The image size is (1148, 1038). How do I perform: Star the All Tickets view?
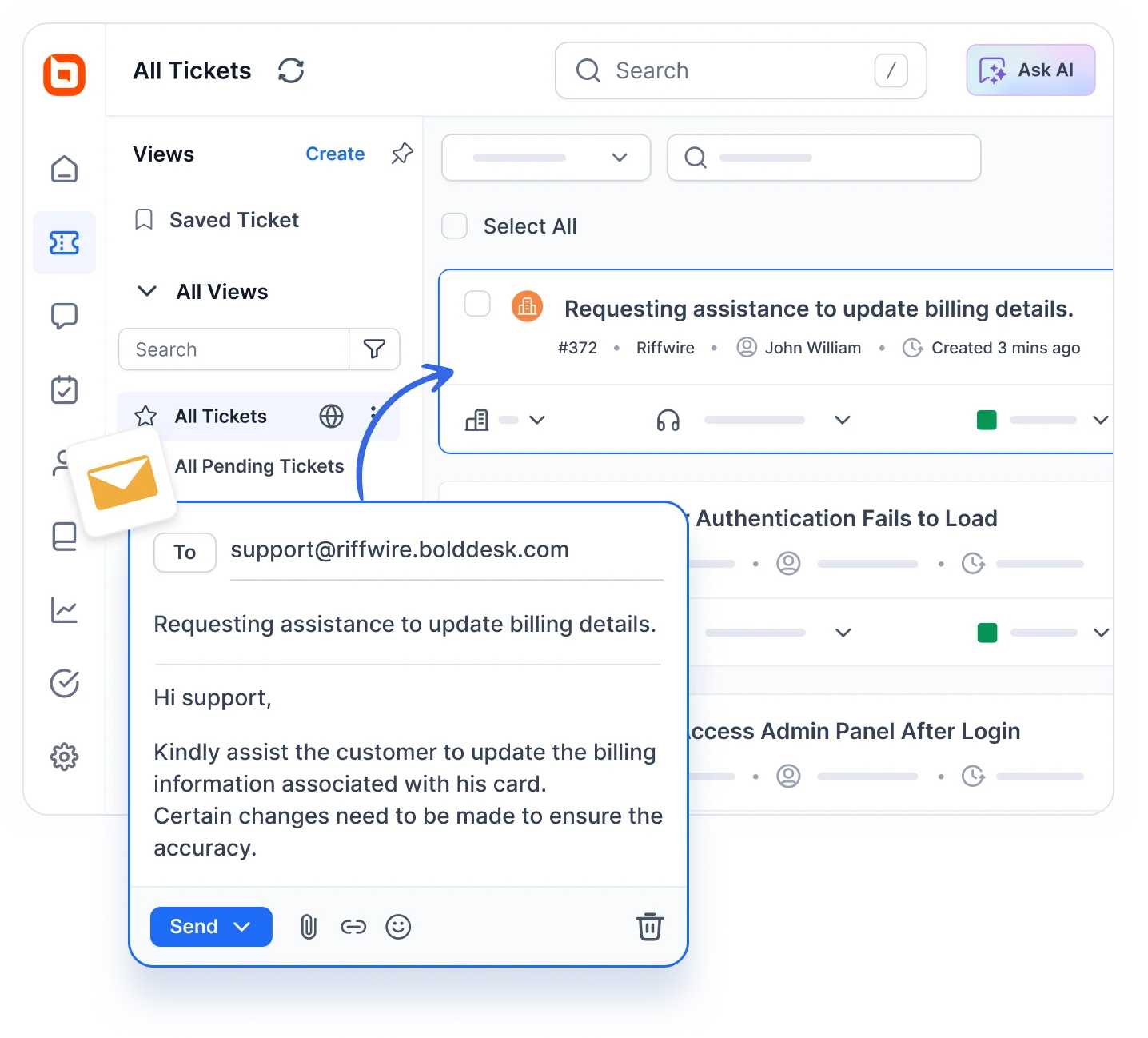click(x=145, y=416)
